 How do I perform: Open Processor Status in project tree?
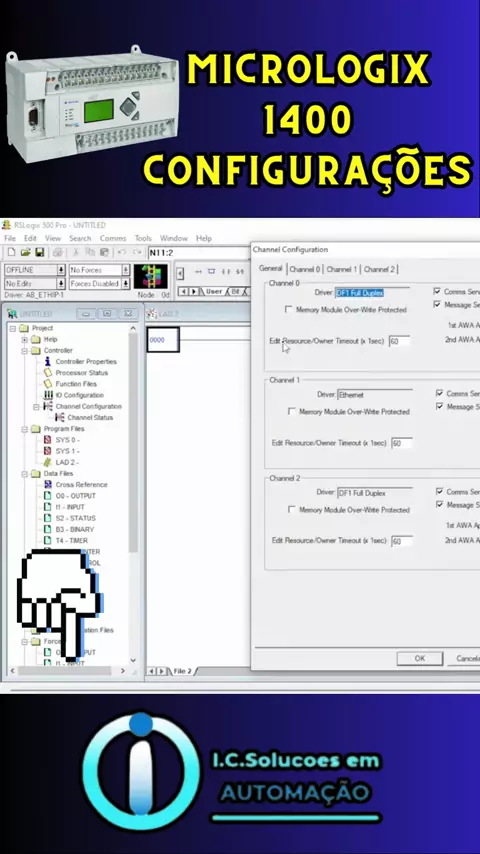[x=82, y=373]
